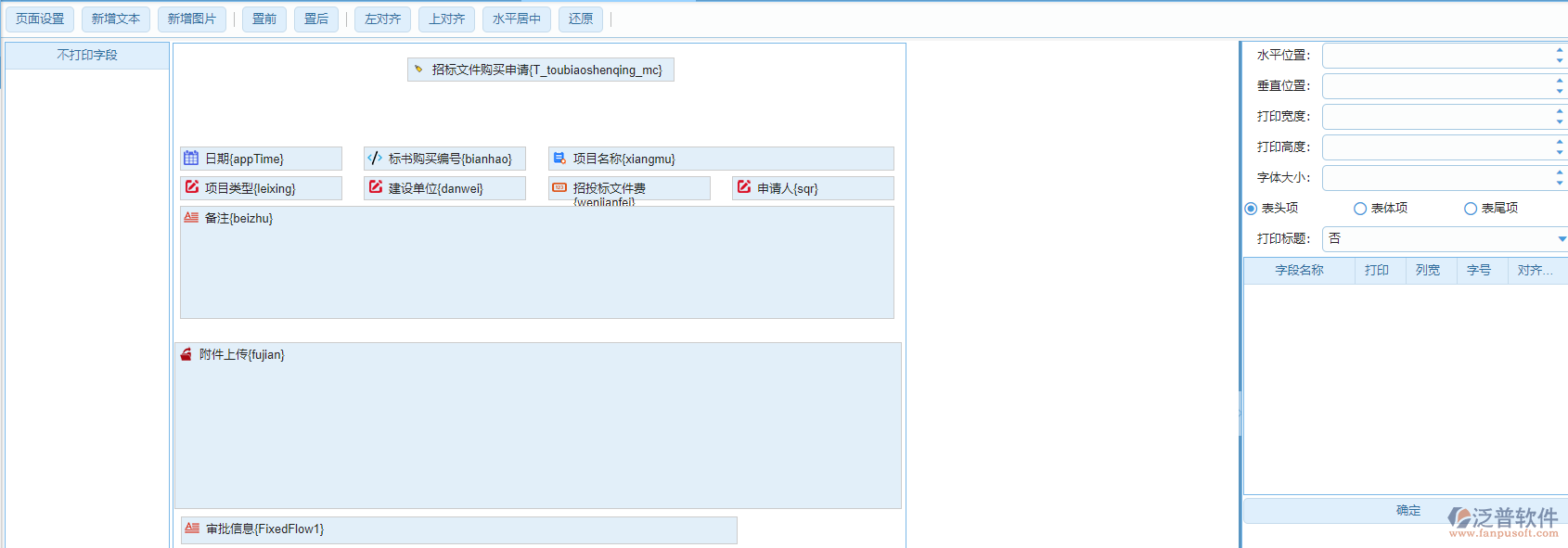Increase 字体大小 with the up arrow

[x=1560, y=172]
